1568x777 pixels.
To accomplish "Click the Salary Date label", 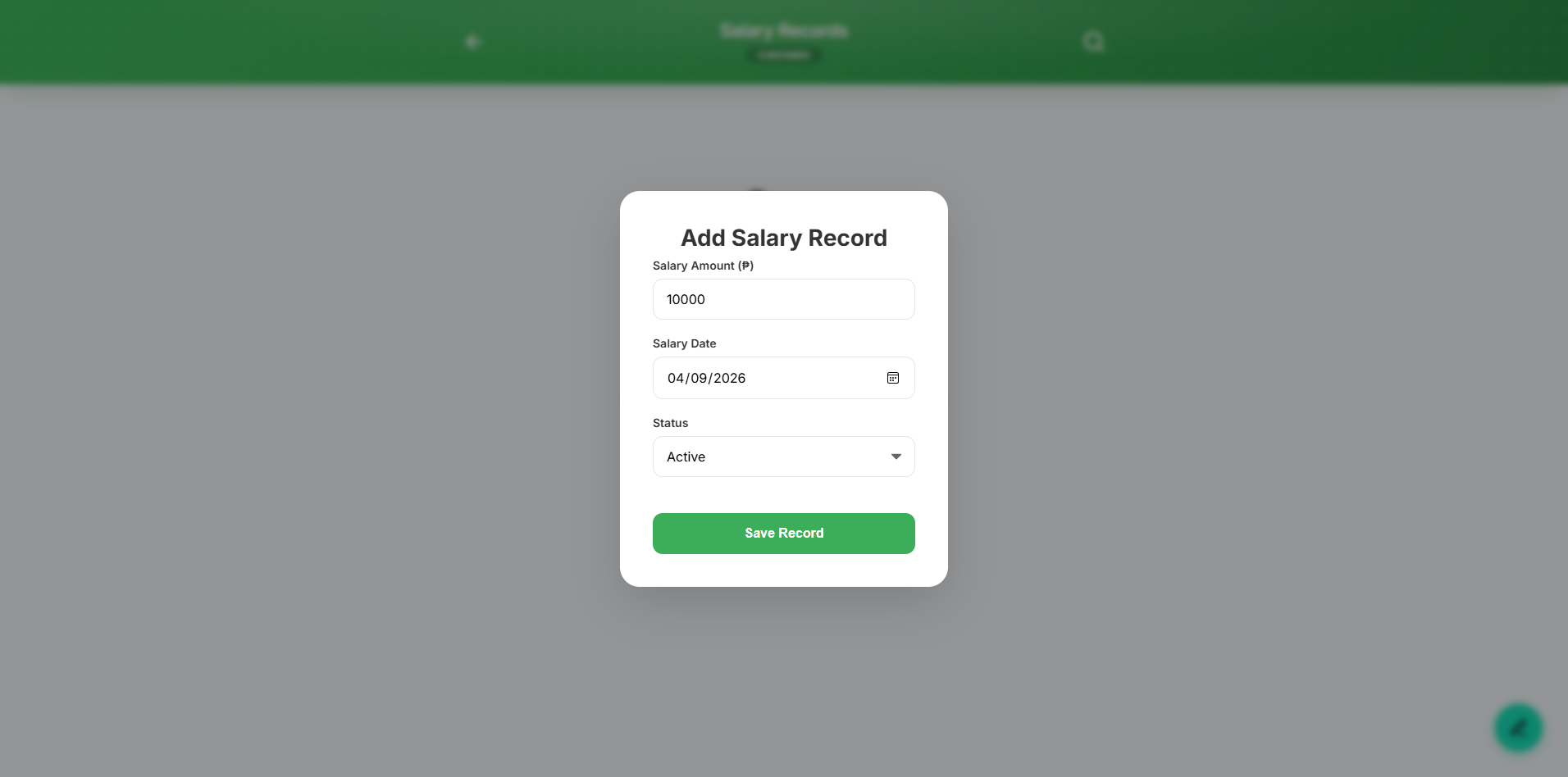I will tap(684, 343).
